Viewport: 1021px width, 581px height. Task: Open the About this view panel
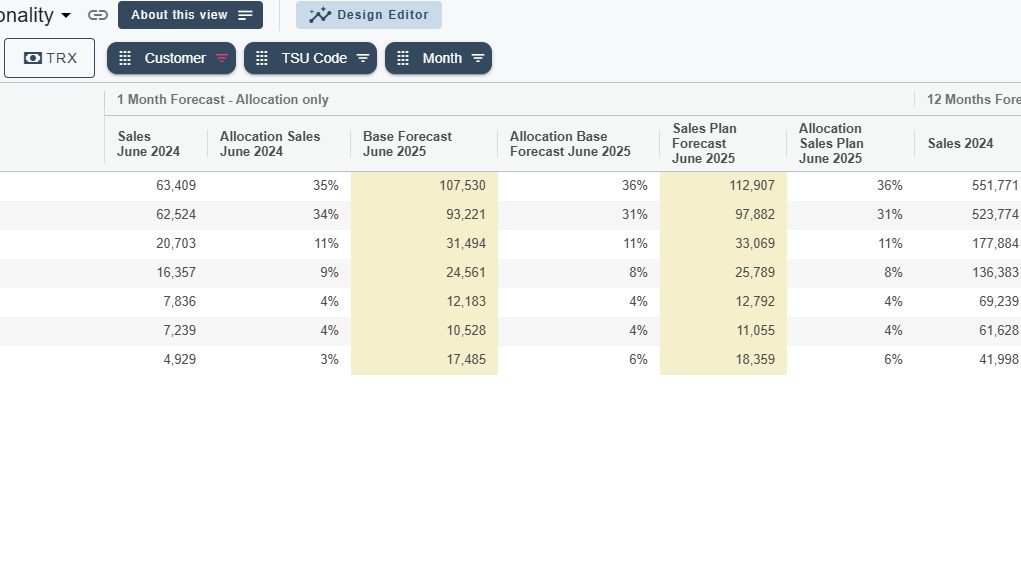190,15
